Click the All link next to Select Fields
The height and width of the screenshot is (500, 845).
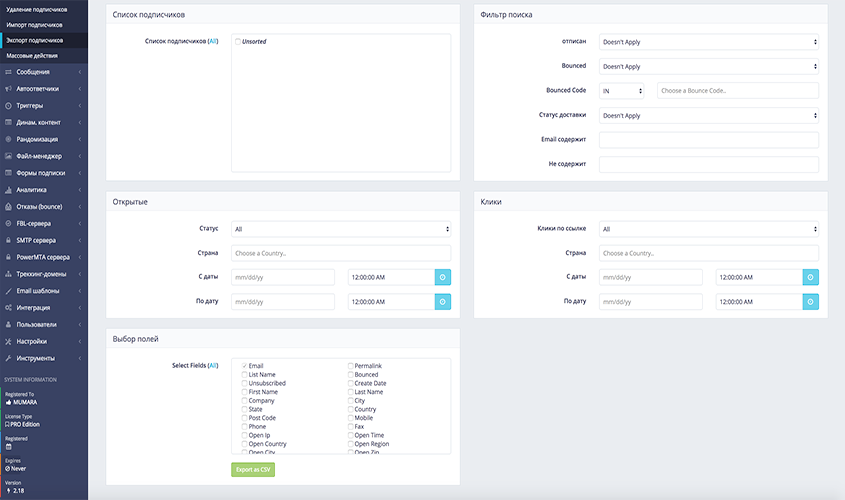pos(212,366)
